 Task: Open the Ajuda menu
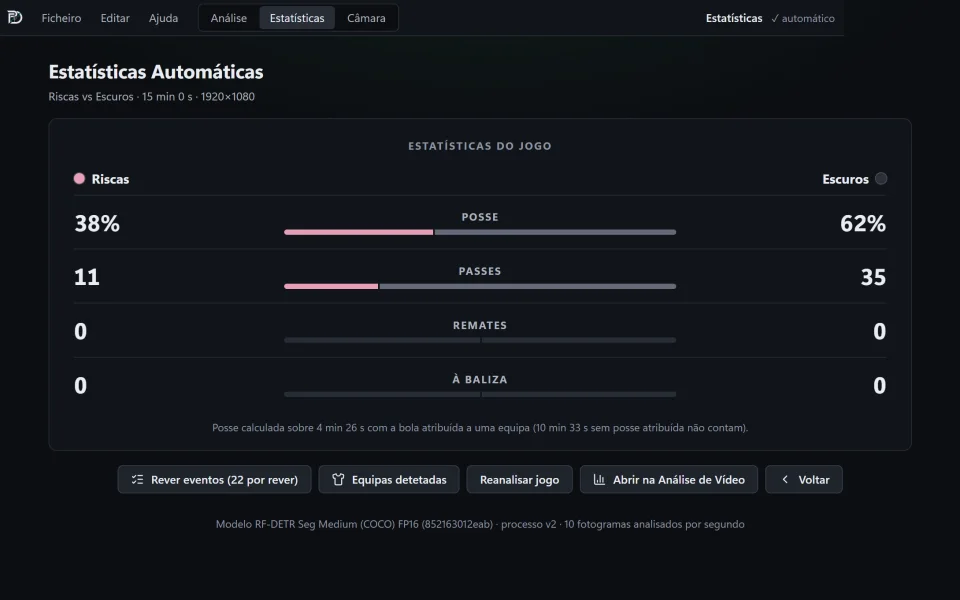pyautogui.click(x=163, y=18)
